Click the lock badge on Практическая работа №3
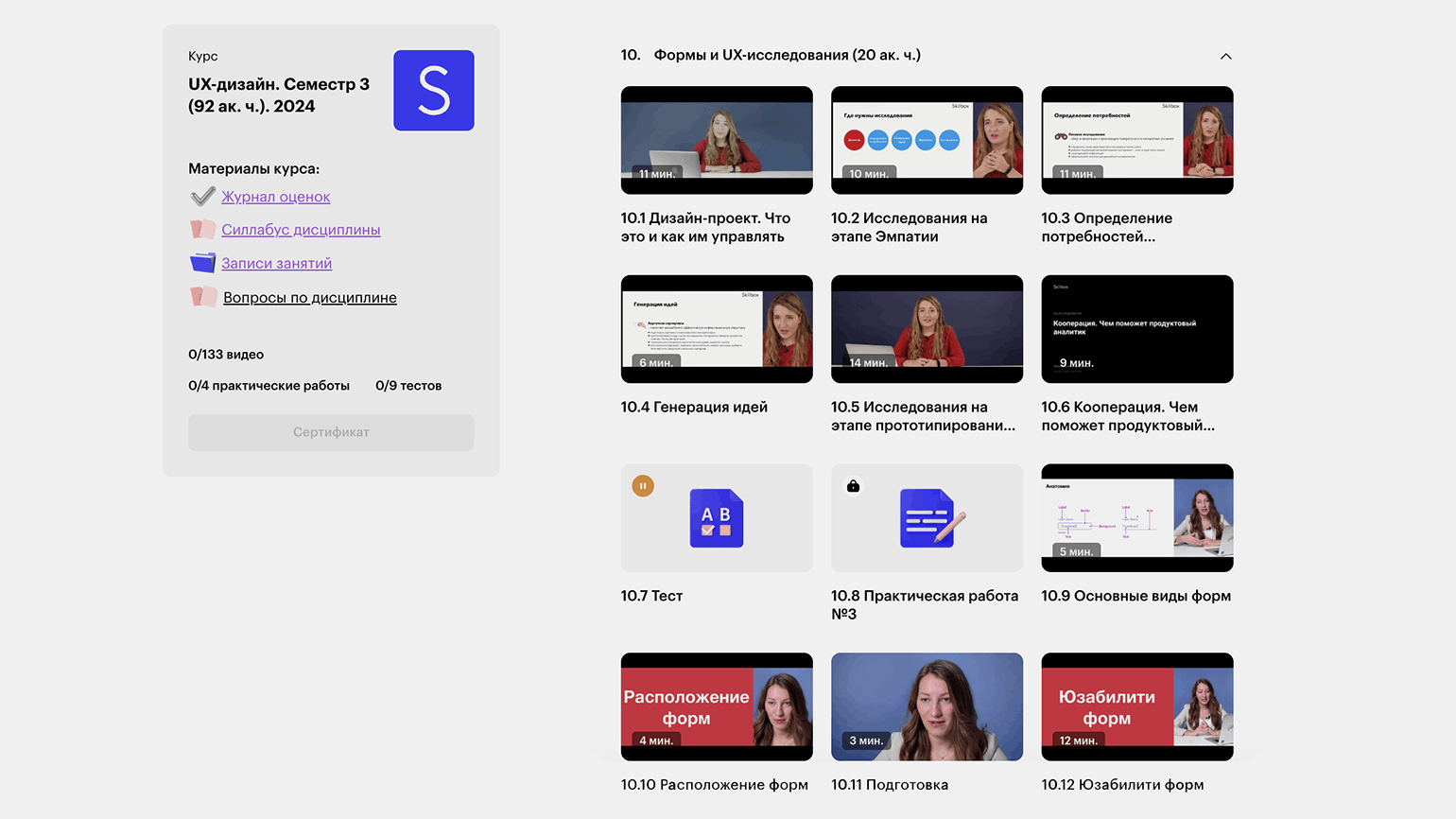Screen dimensions: 1456x819 853,486
